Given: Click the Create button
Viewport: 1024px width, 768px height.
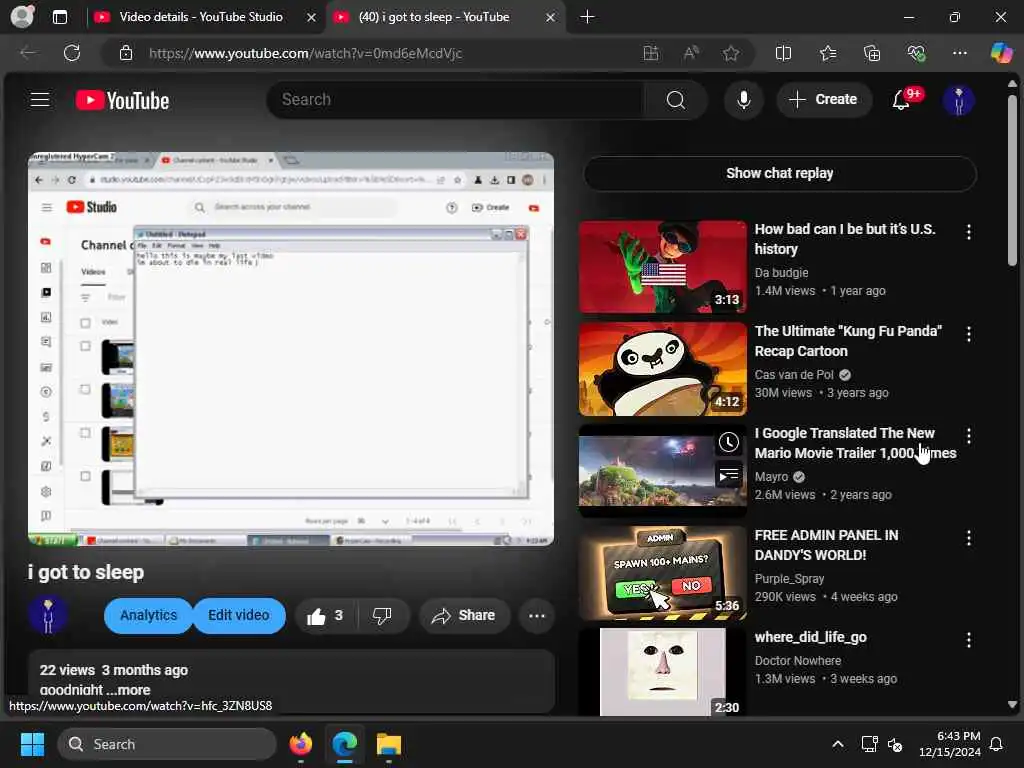Looking at the screenshot, I should pyautogui.click(x=824, y=100).
